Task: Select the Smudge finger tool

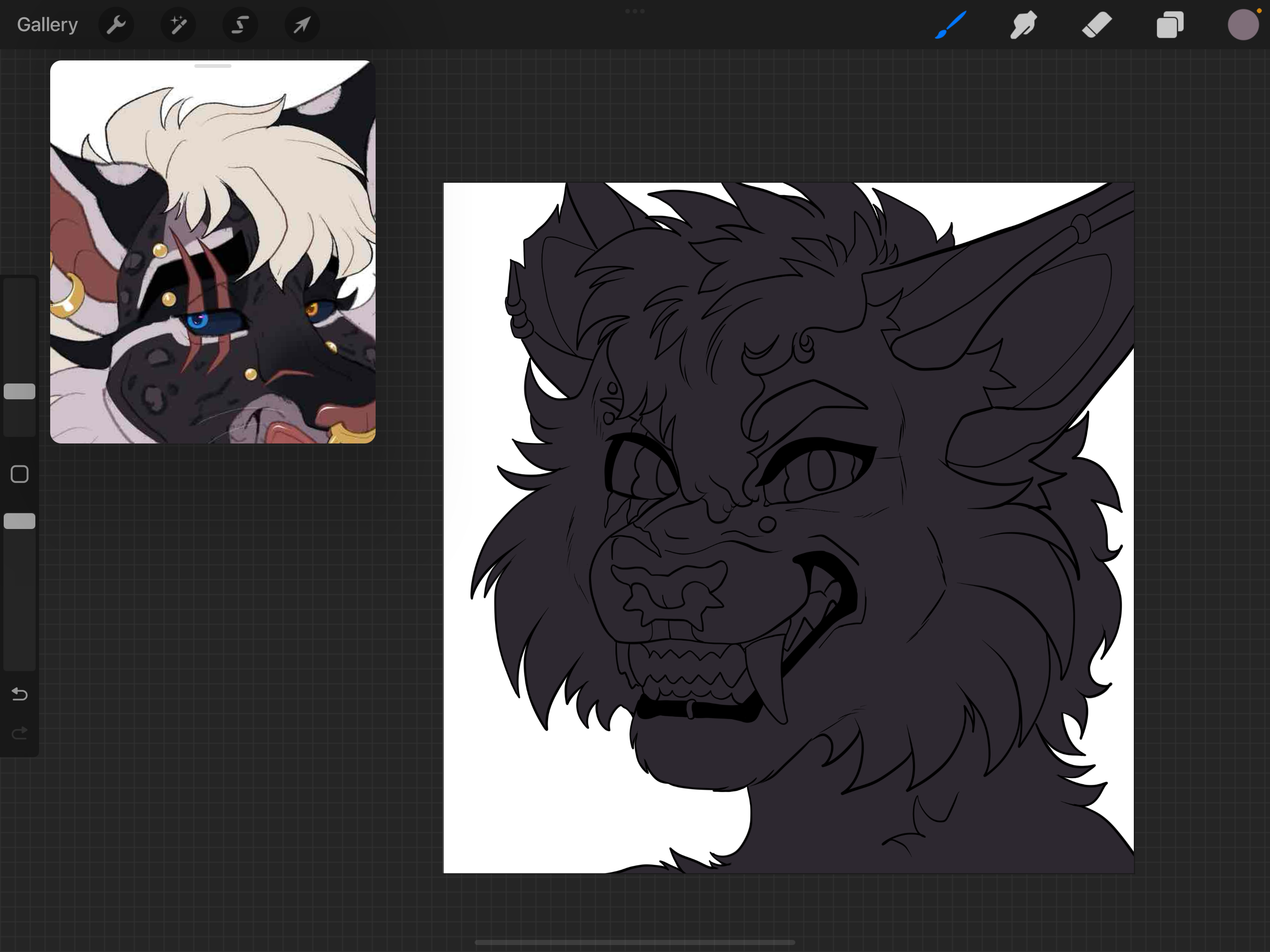Action: tap(1023, 25)
